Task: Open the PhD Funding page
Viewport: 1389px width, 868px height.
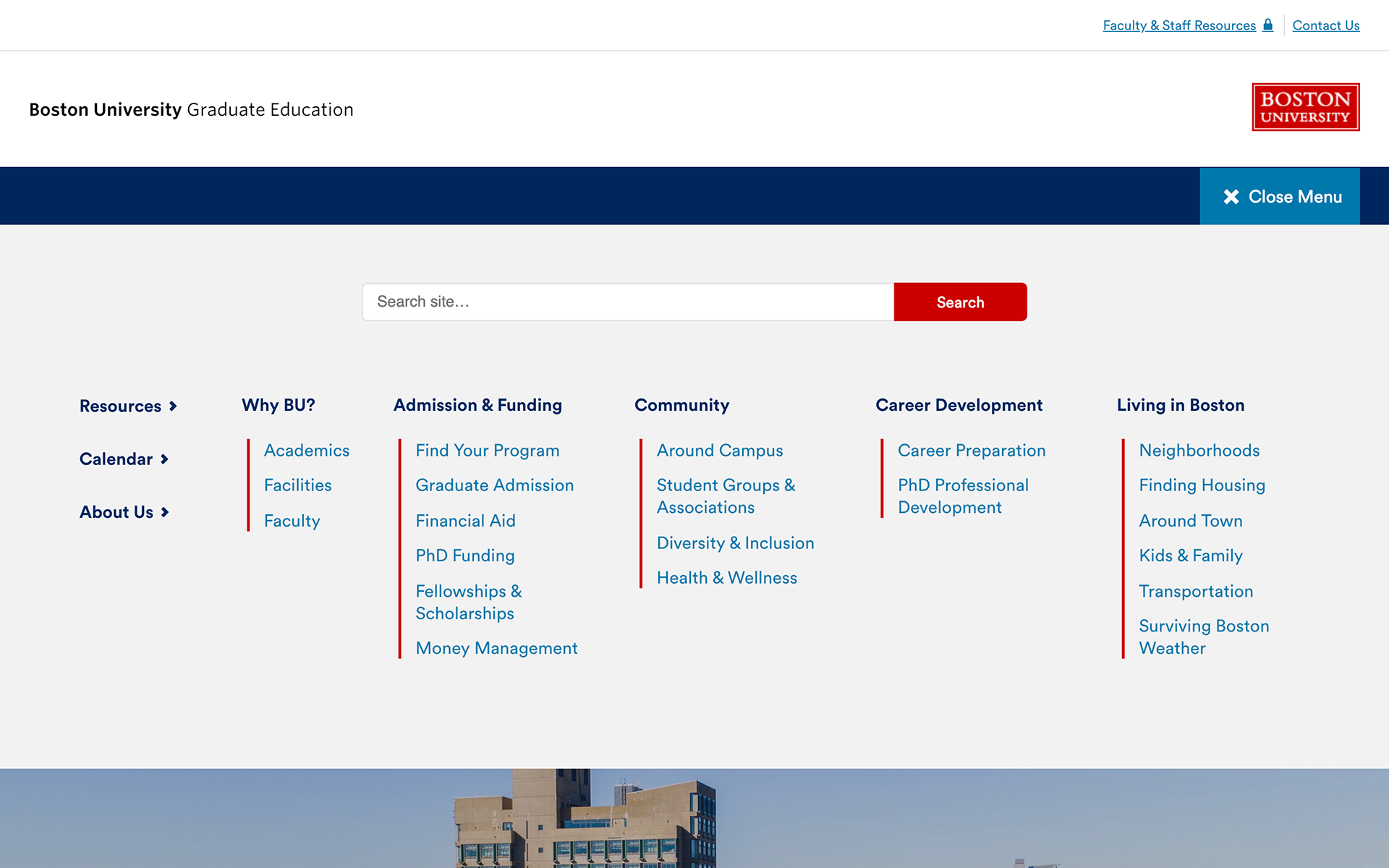Action: [x=464, y=556]
